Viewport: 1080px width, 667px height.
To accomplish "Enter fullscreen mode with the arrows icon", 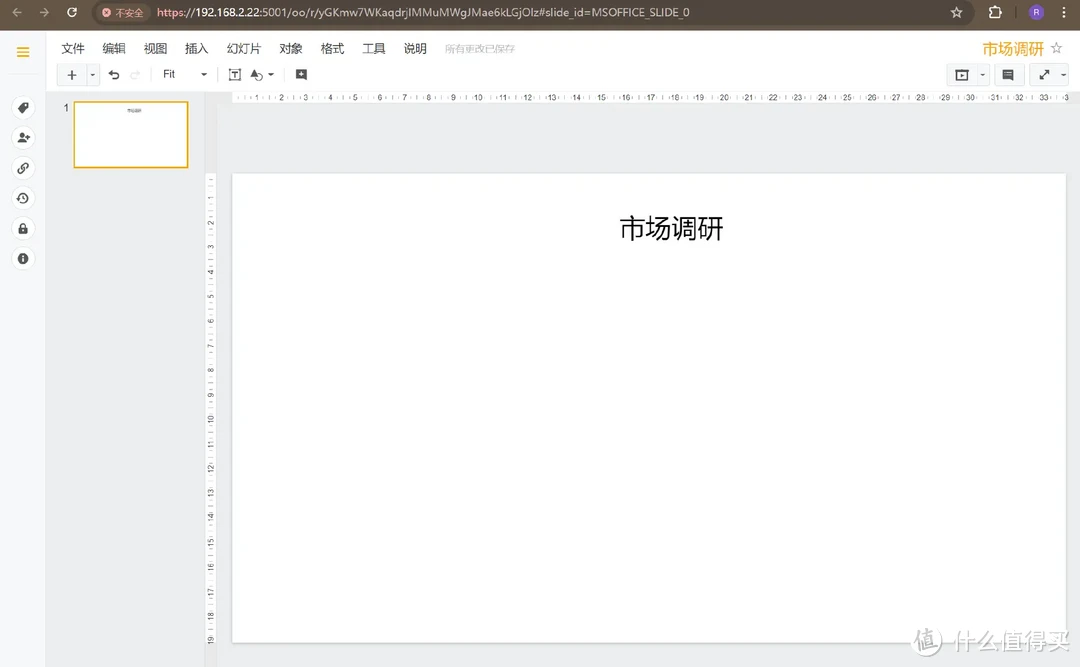I will (x=1043, y=74).
